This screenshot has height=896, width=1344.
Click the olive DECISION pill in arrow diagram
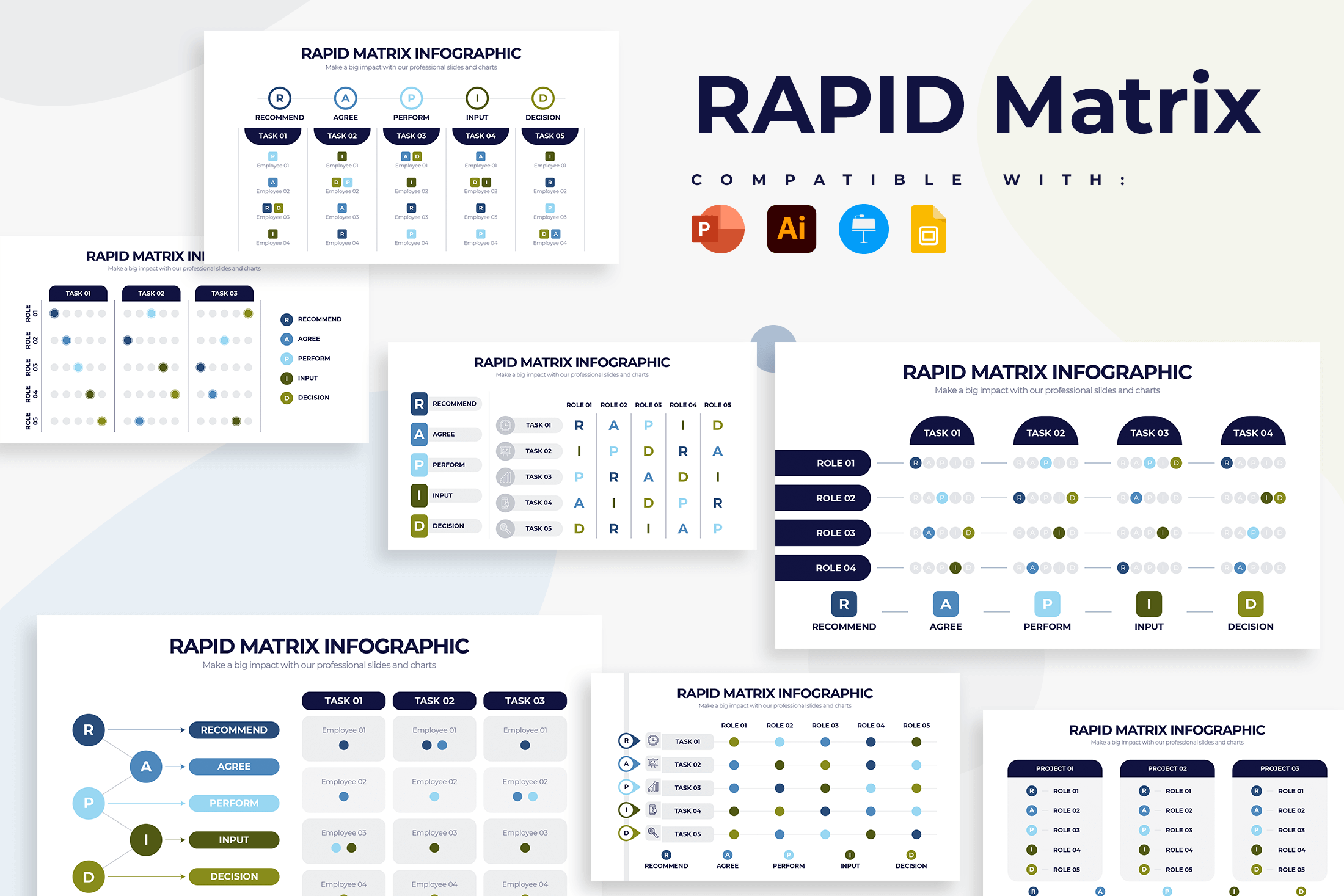234,876
